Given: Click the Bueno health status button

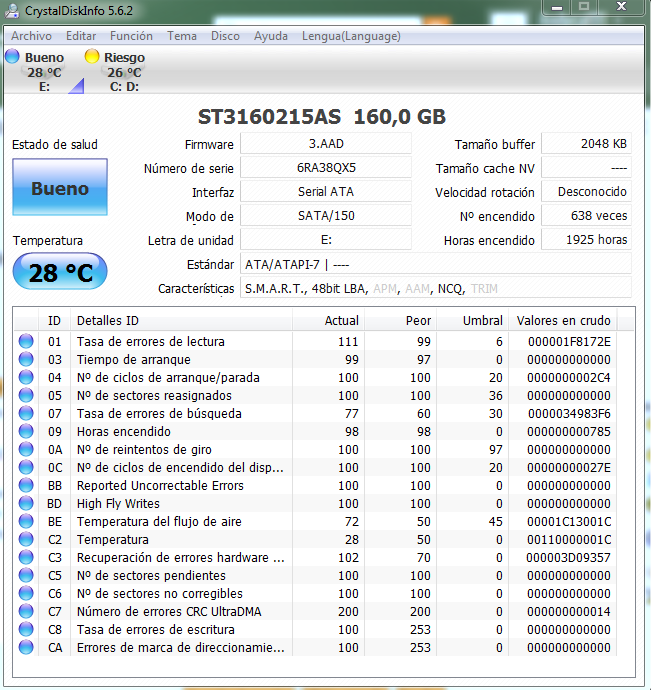Looking at the screenshot, I should [x=60, y=187].
